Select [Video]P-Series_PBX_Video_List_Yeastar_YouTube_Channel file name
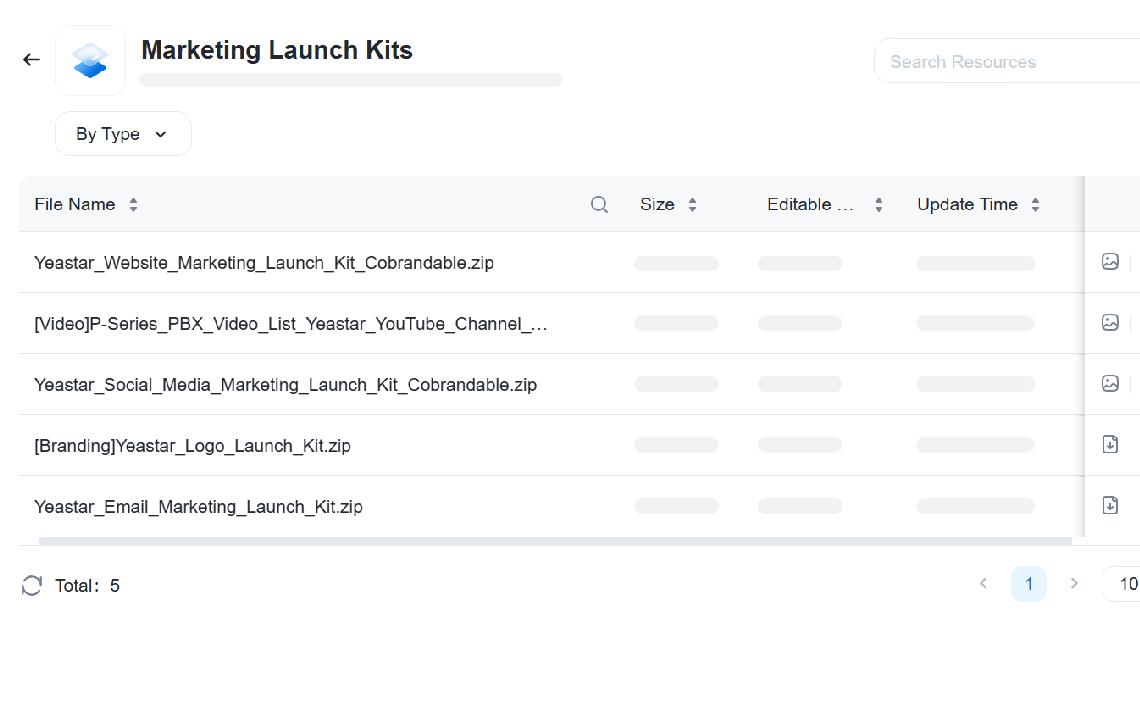Image resolution: width=1140 pixels, height=720 pixels. 291,324
